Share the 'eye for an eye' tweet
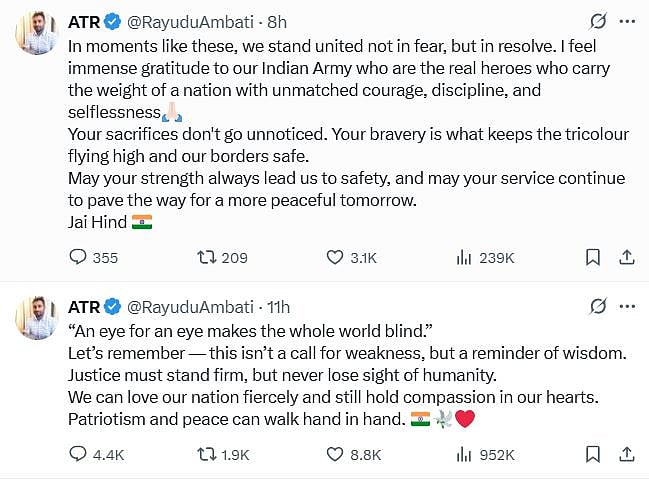The image size is (649, 481). click(x=627, y=454)
